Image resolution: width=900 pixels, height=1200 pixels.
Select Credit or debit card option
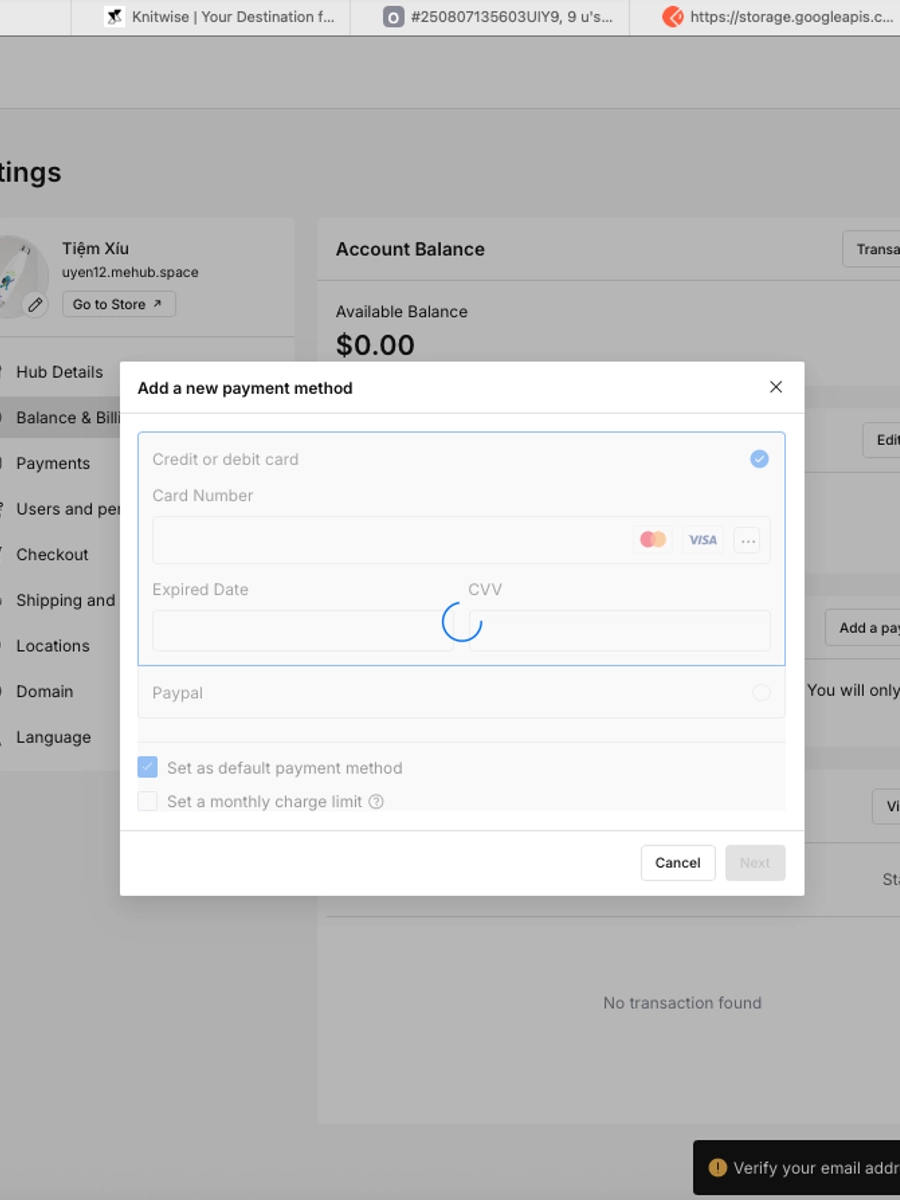tap(759, 459)
